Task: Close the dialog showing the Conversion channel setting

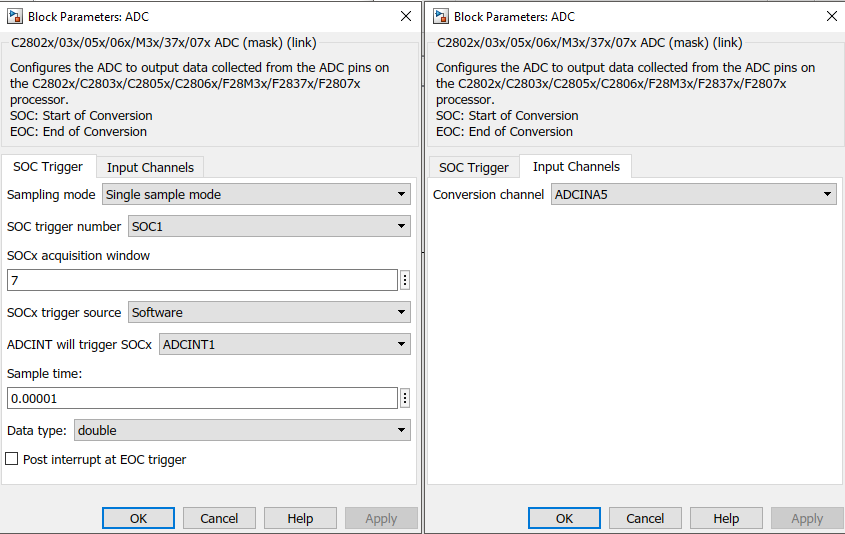Action: 831,16
